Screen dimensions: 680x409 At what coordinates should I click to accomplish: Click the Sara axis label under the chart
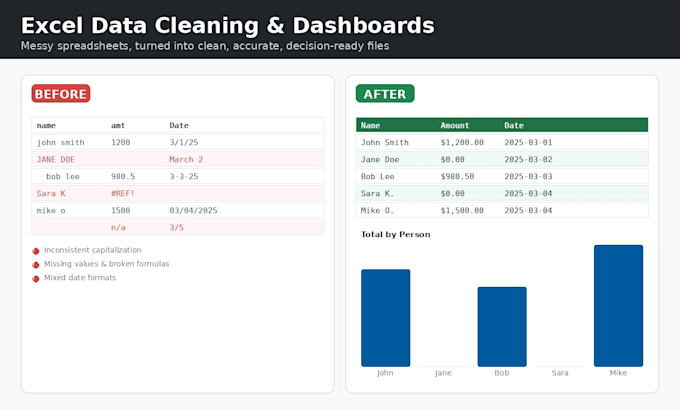(x=560, y=373)
